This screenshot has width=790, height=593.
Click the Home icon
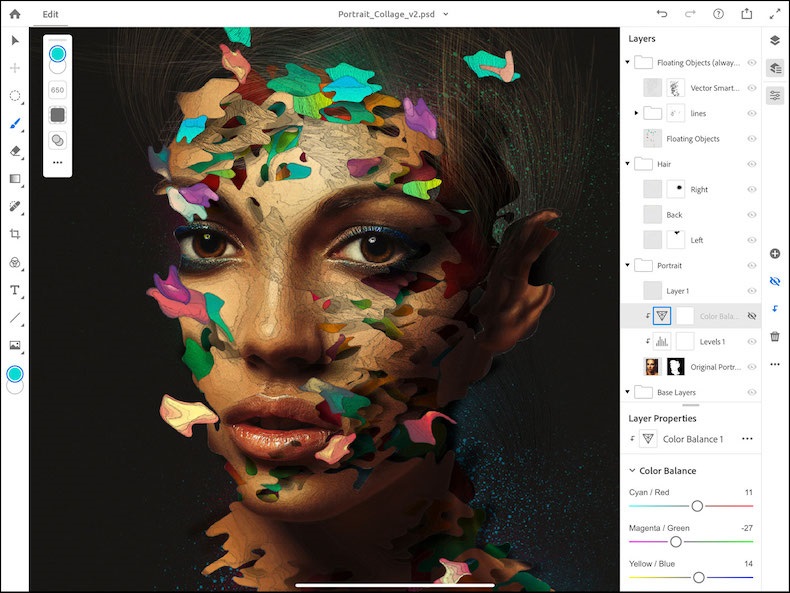(x=15, y=15)
